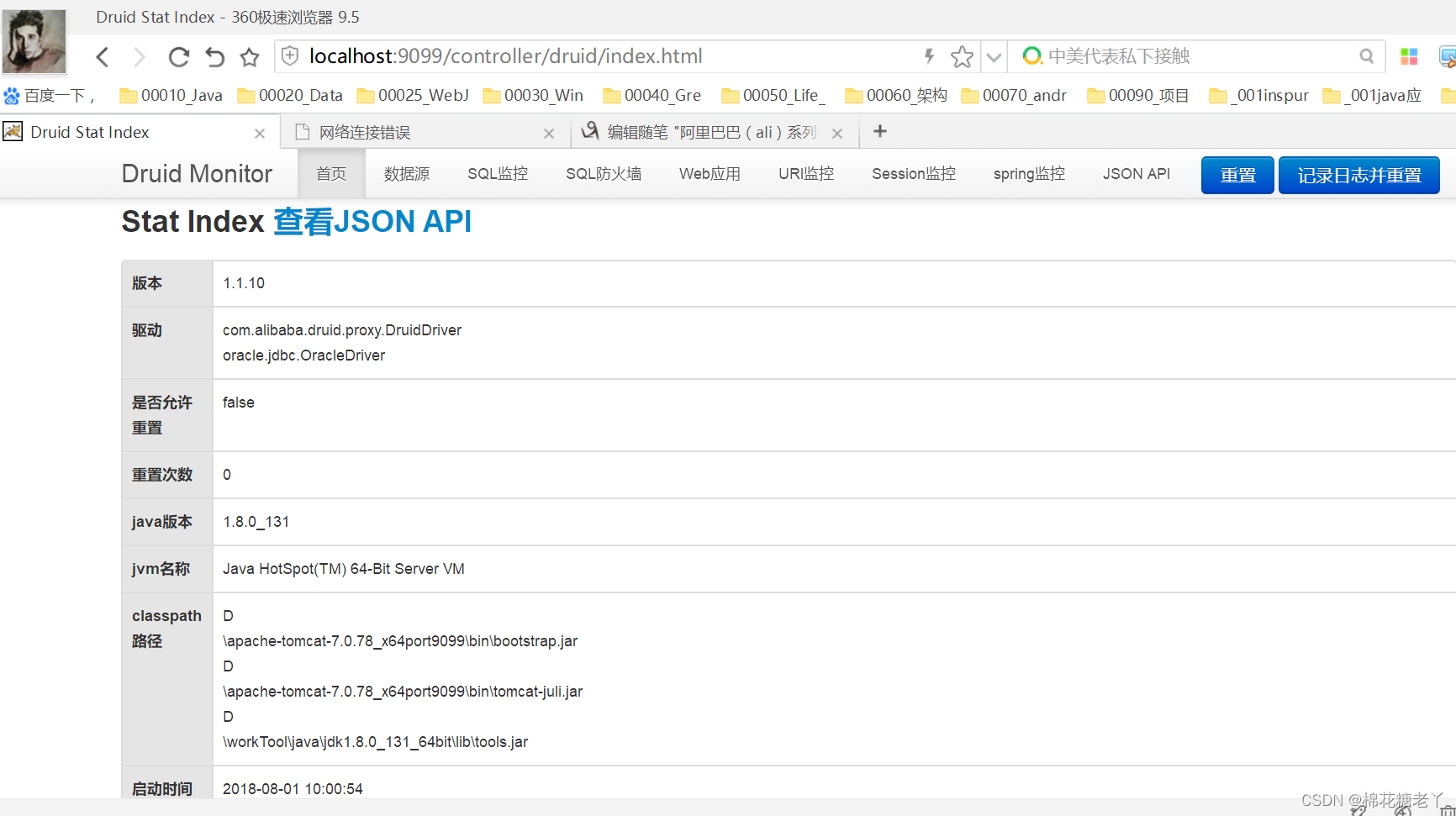The image size is (1456, 816).
Task: Open the 00090_项目 bookmark folder
Action: click(x=1138, y=95)
